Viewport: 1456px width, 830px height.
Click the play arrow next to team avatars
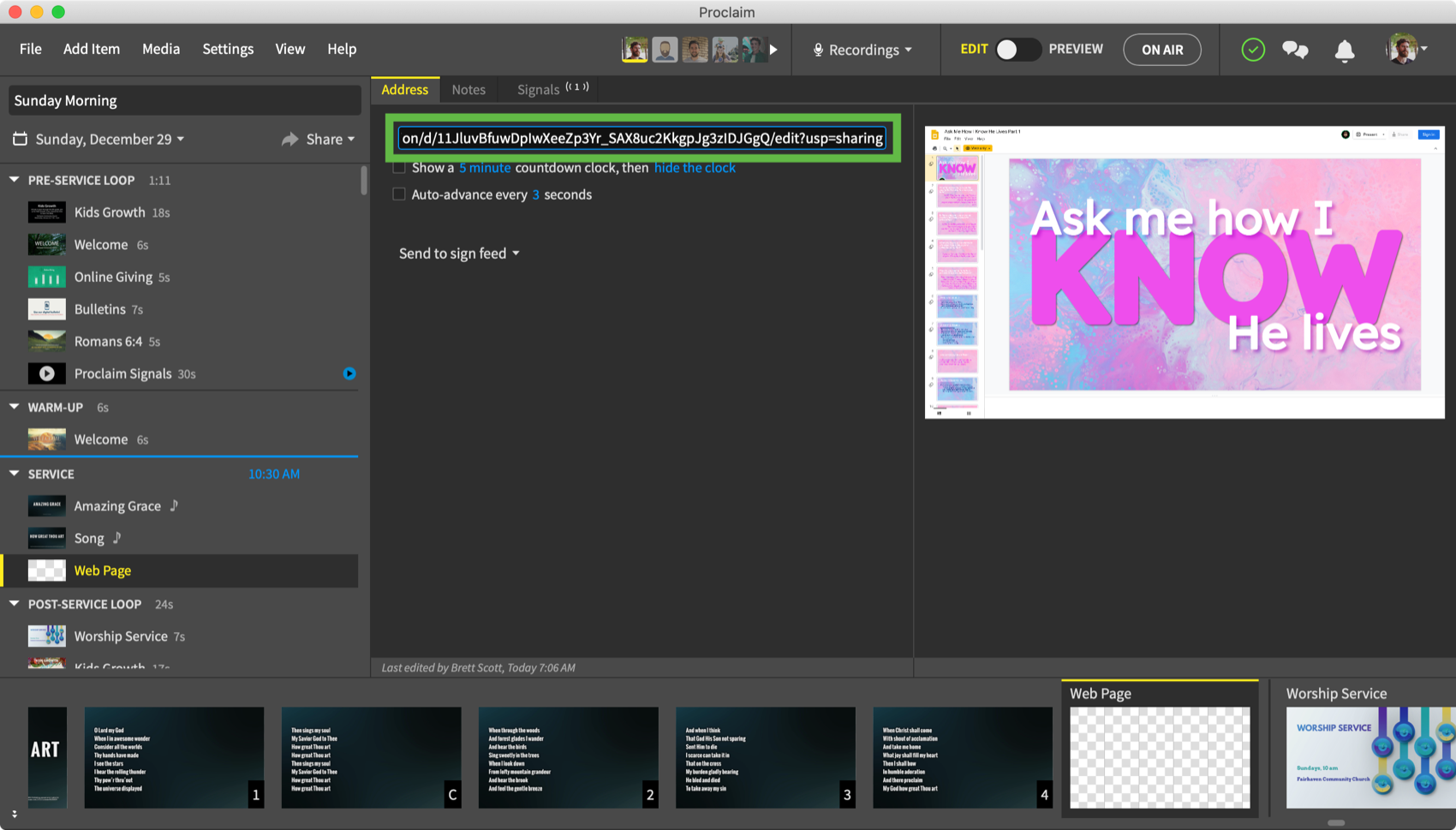tap(773, 50)
